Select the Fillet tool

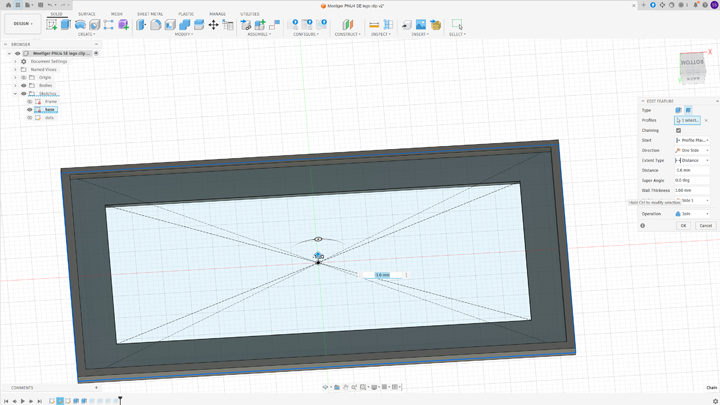(x=156, y=24)
